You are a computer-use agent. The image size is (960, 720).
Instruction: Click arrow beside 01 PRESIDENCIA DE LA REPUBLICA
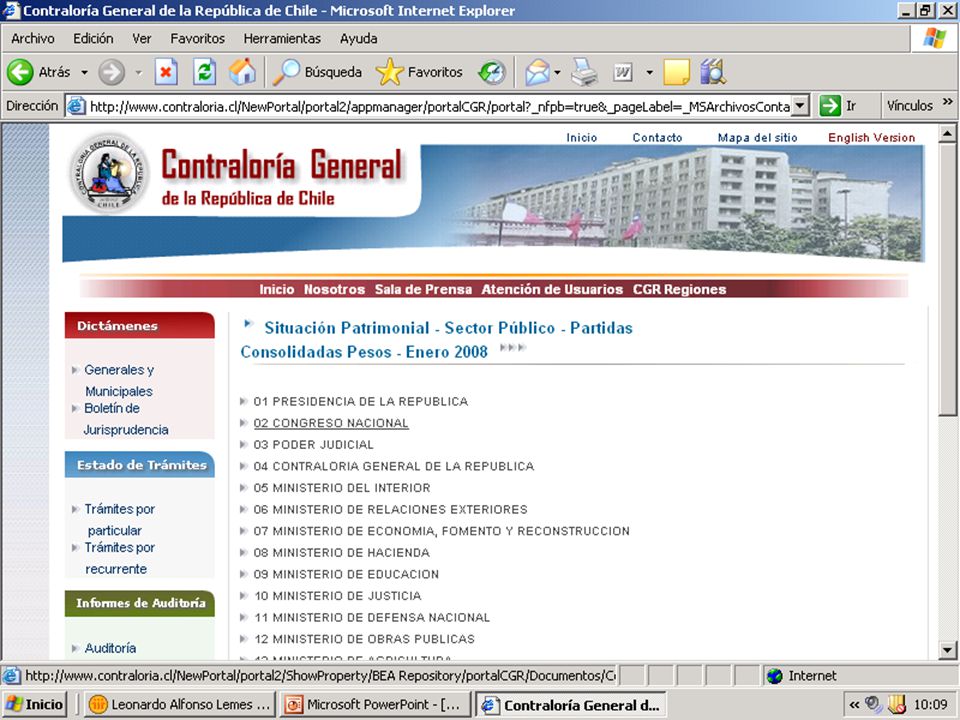point(244,402)
